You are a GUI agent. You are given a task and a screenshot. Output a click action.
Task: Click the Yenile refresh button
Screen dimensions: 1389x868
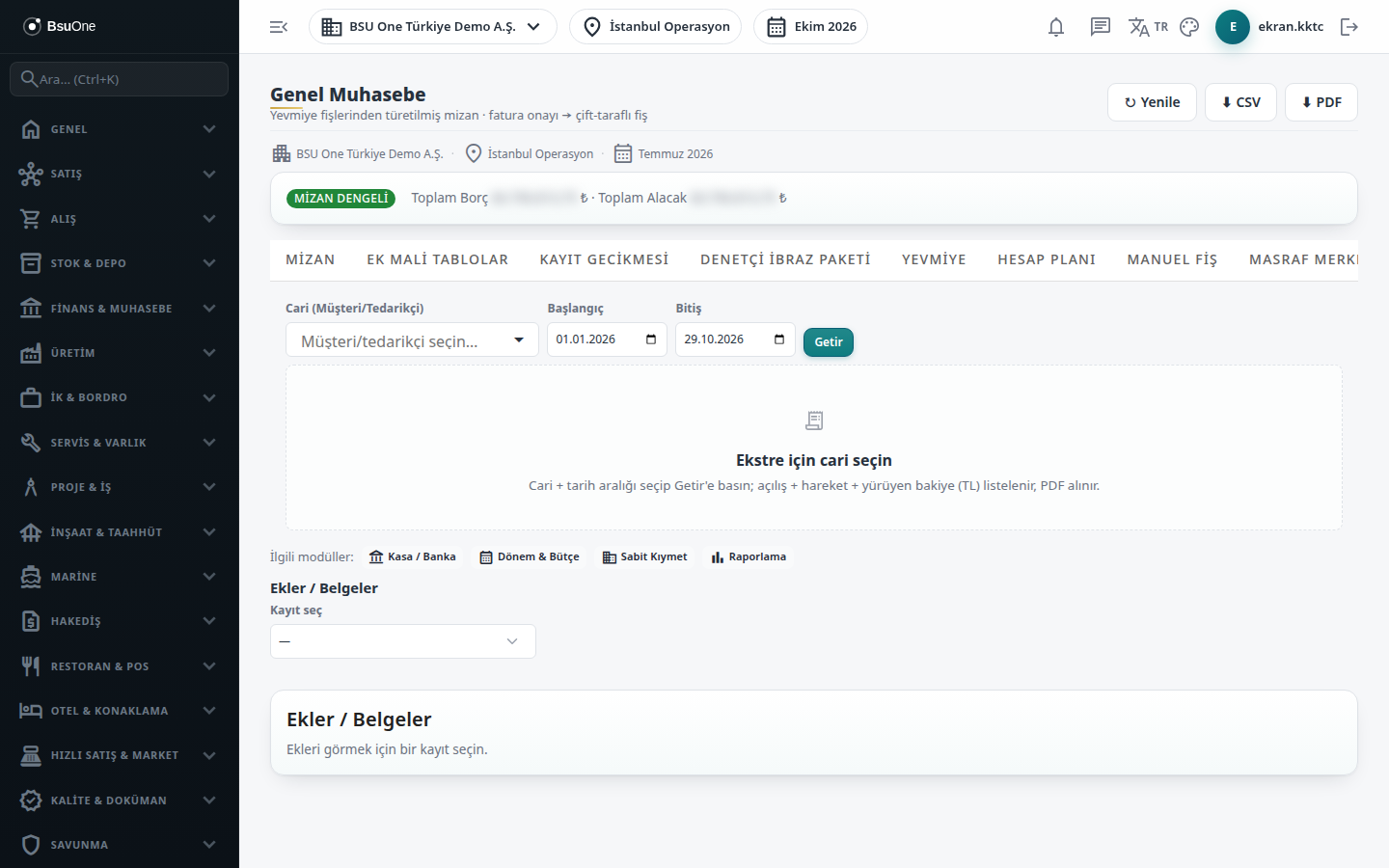(x=1153, y=102)
